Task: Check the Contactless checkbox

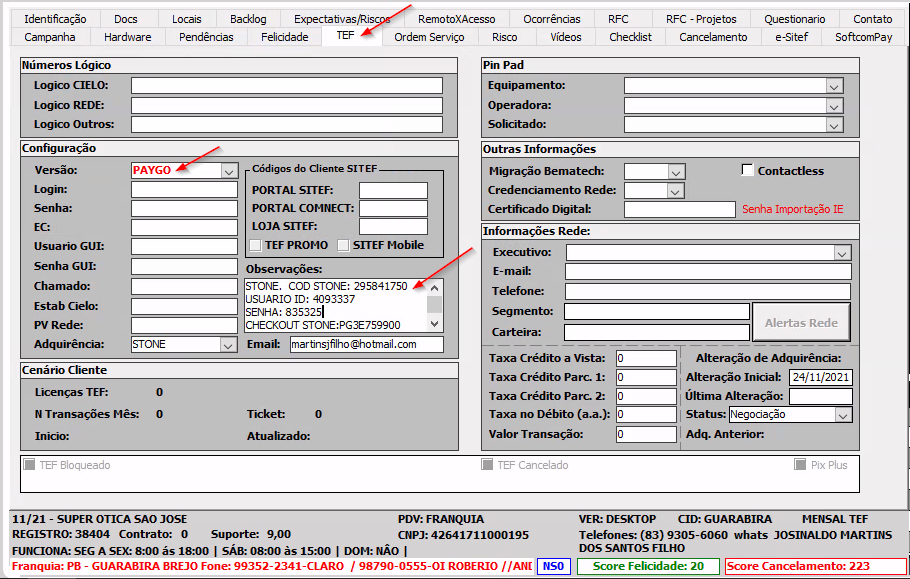Action: pyautogui.click(x=747, y=170)
